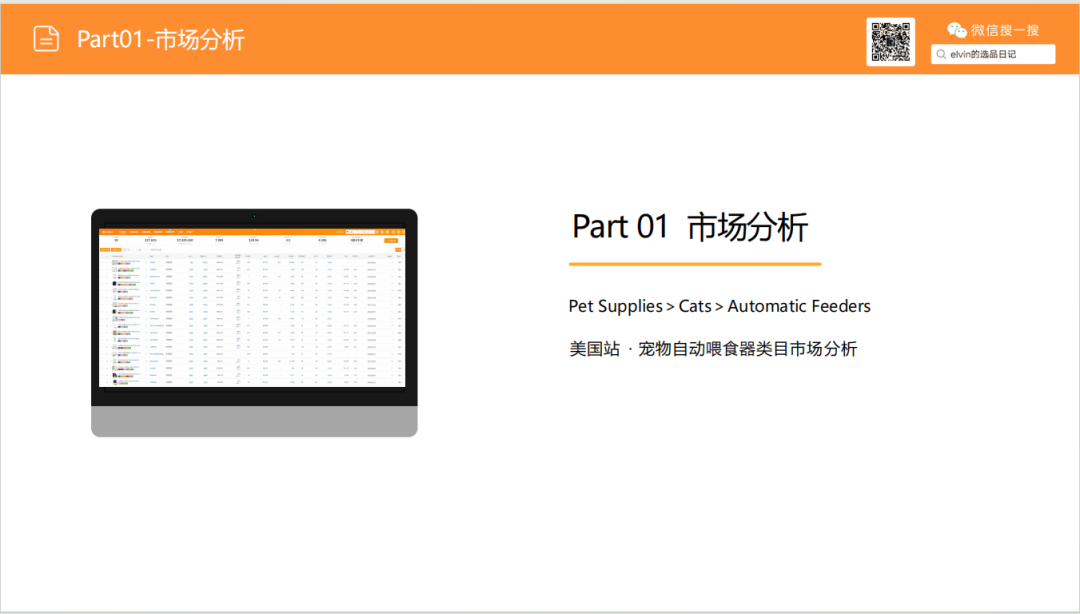Click the '美国站 · 宠物自动喂食器类目市场分析' subtitle
This screenshot has height=614, width=1080.
713,349
